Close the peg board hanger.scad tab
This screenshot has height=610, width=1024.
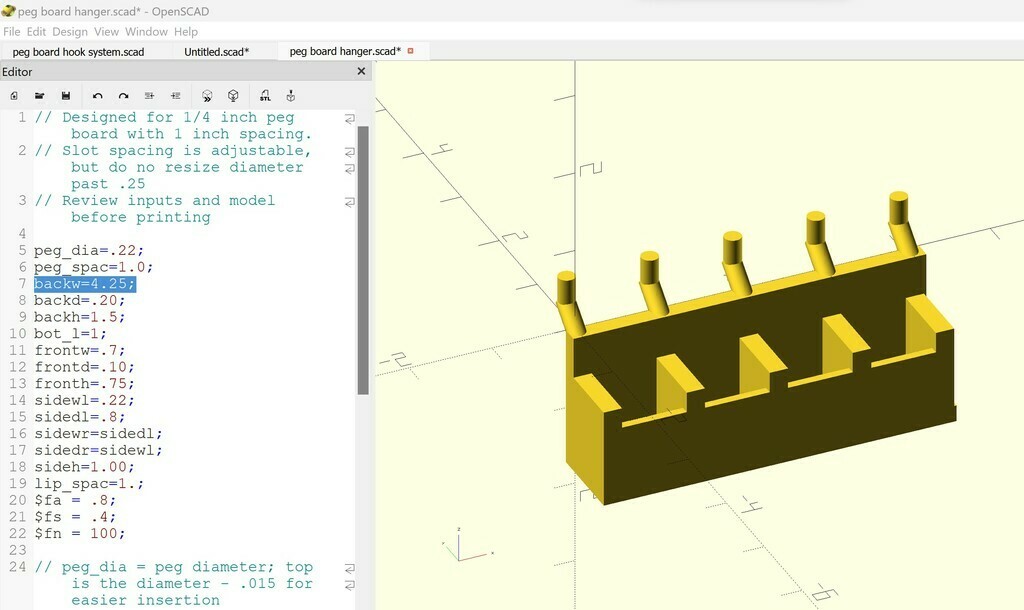pos(410,51)
